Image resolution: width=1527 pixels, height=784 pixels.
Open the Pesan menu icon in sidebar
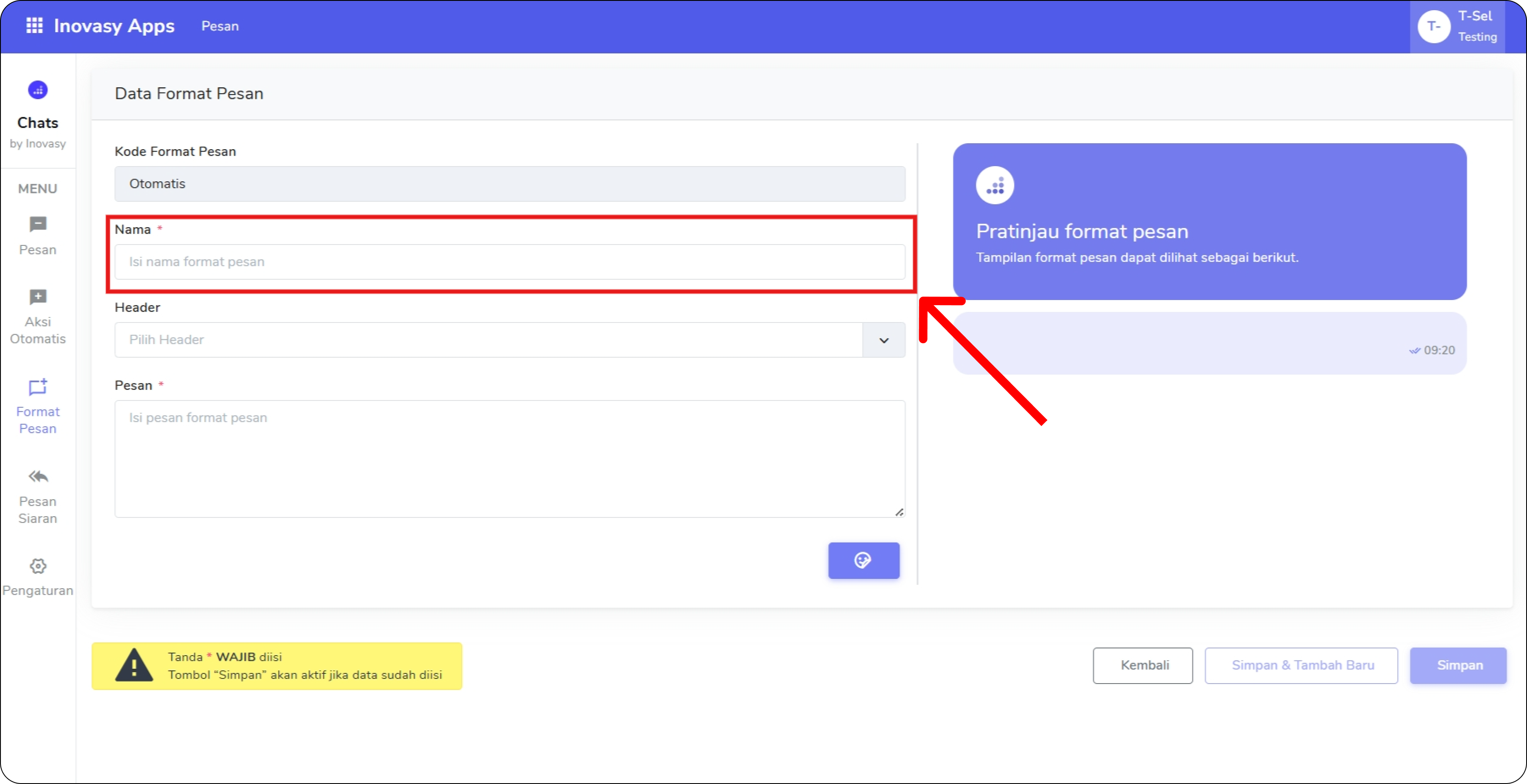(38, 225)
